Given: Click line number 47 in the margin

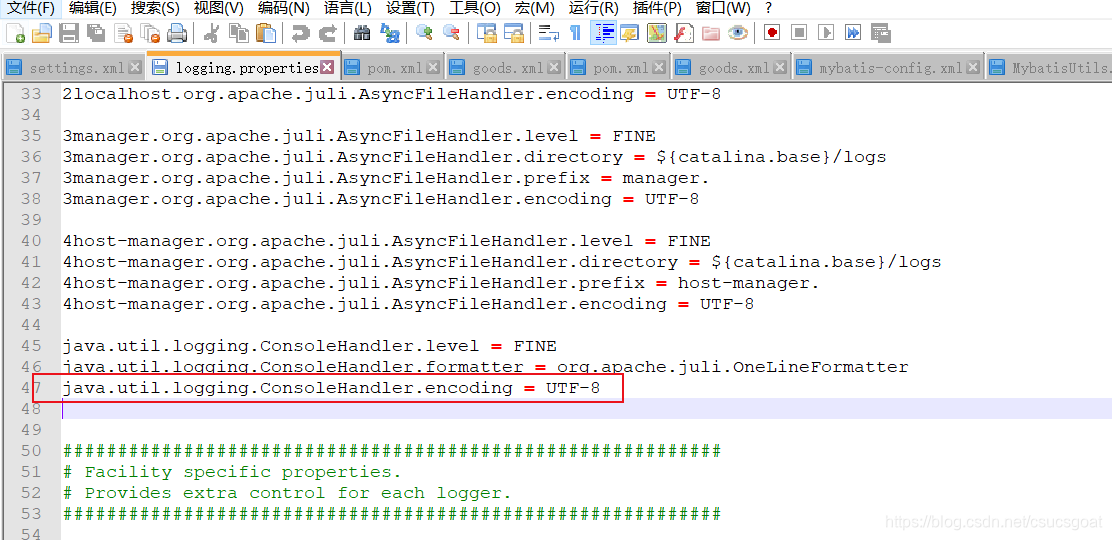Looking at the screenshot, I should tap(30, 388).
